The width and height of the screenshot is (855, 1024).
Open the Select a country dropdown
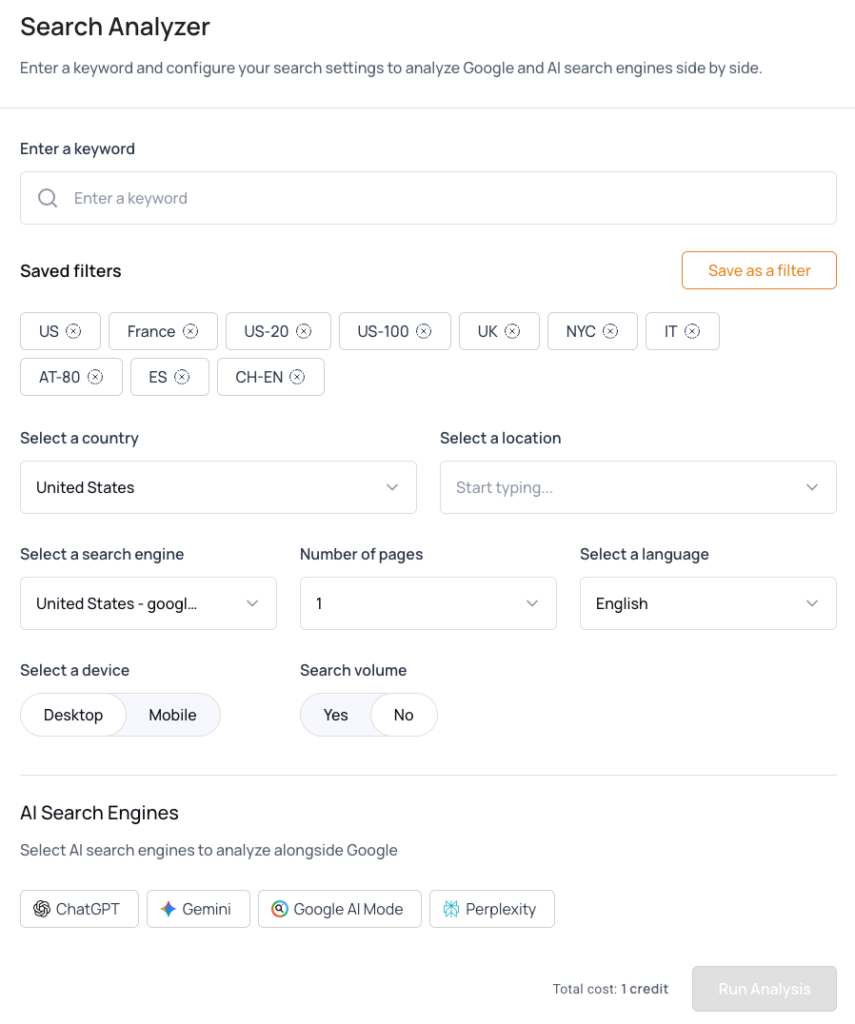(218, 487)
